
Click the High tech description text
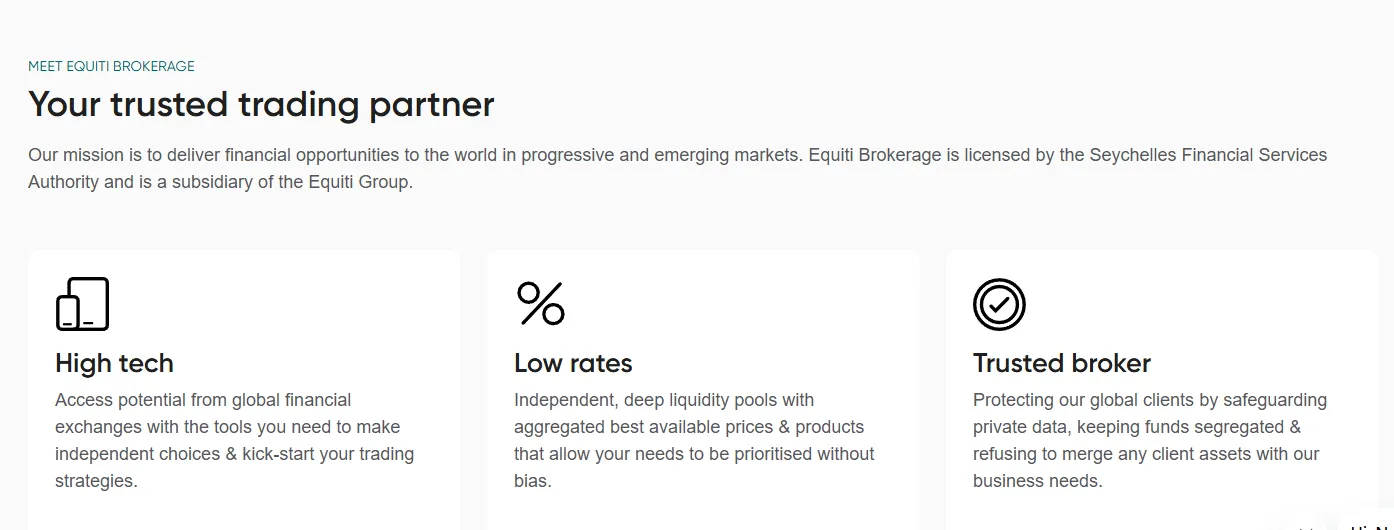click(x=235, y=440)
